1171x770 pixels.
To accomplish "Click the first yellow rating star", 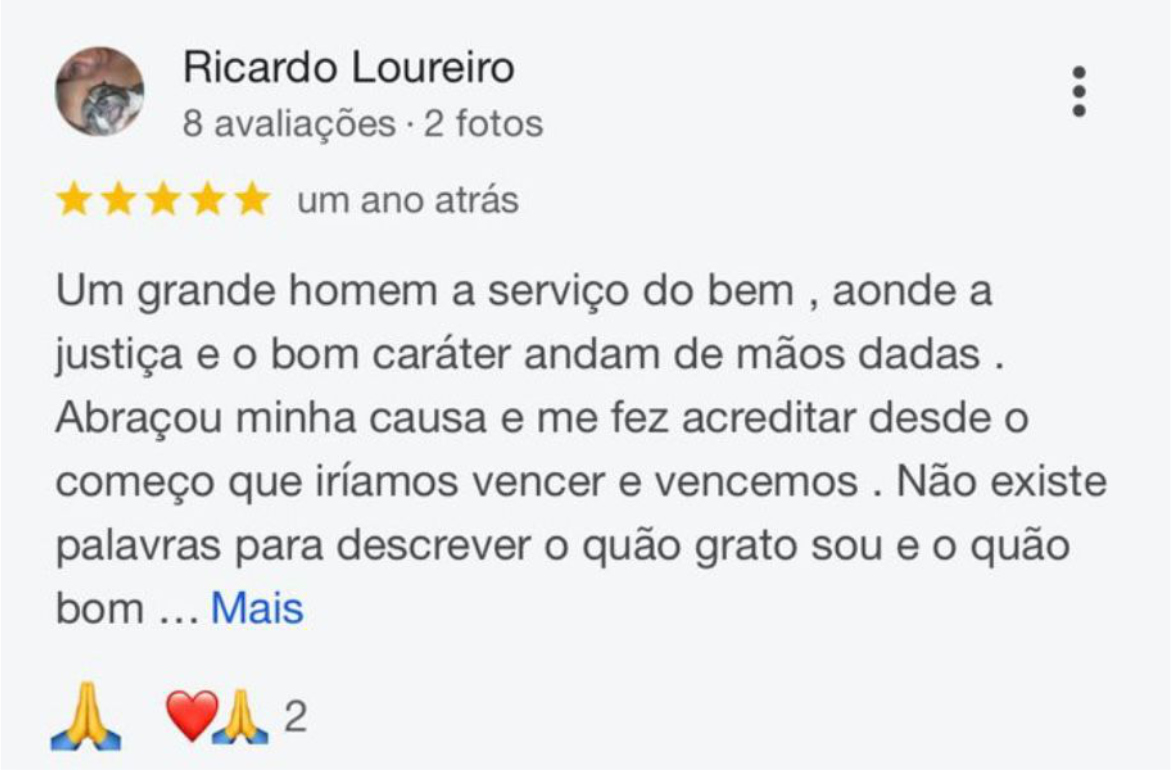I will [72, 201].
